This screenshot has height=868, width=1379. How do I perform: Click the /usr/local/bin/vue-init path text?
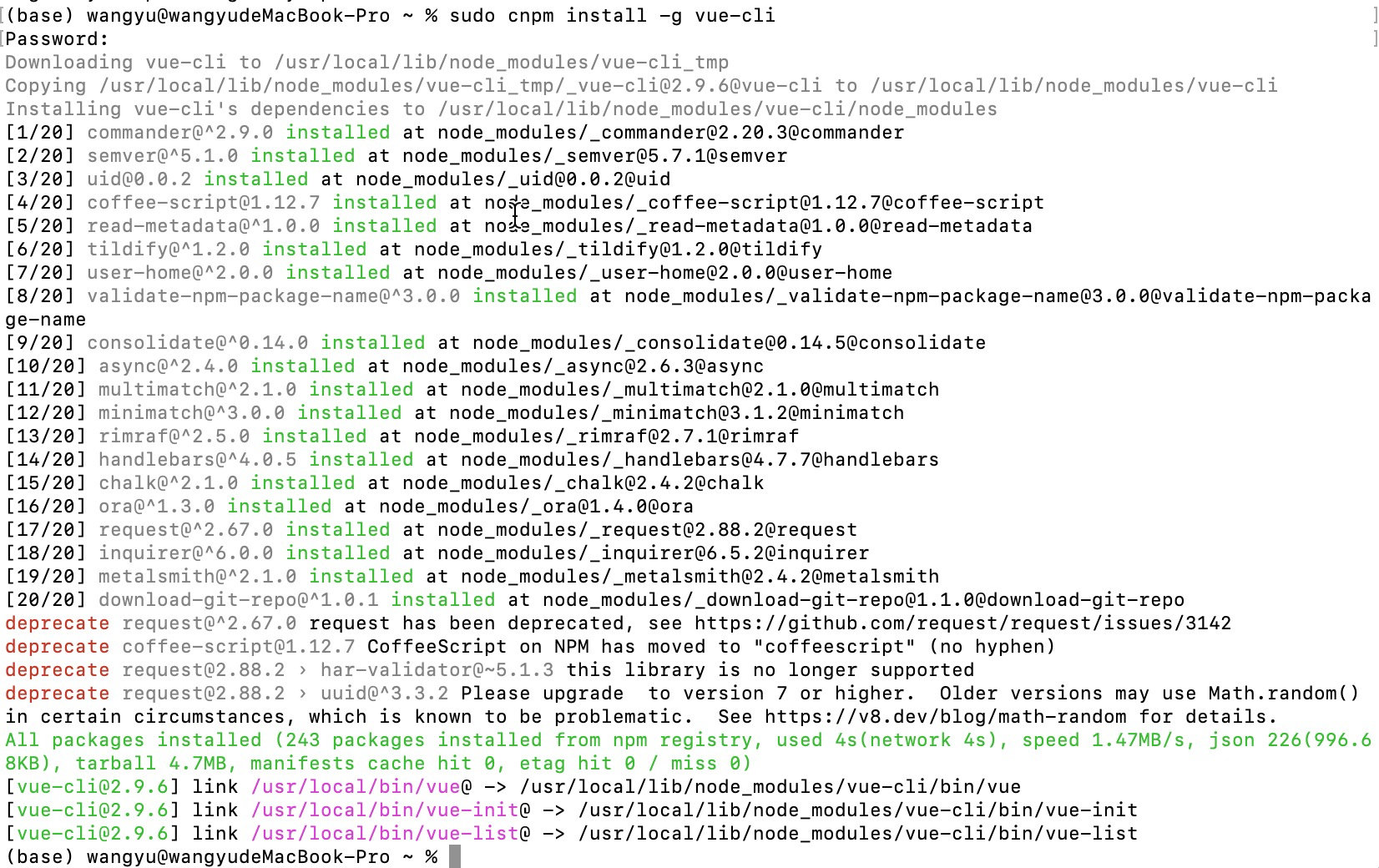385,810
